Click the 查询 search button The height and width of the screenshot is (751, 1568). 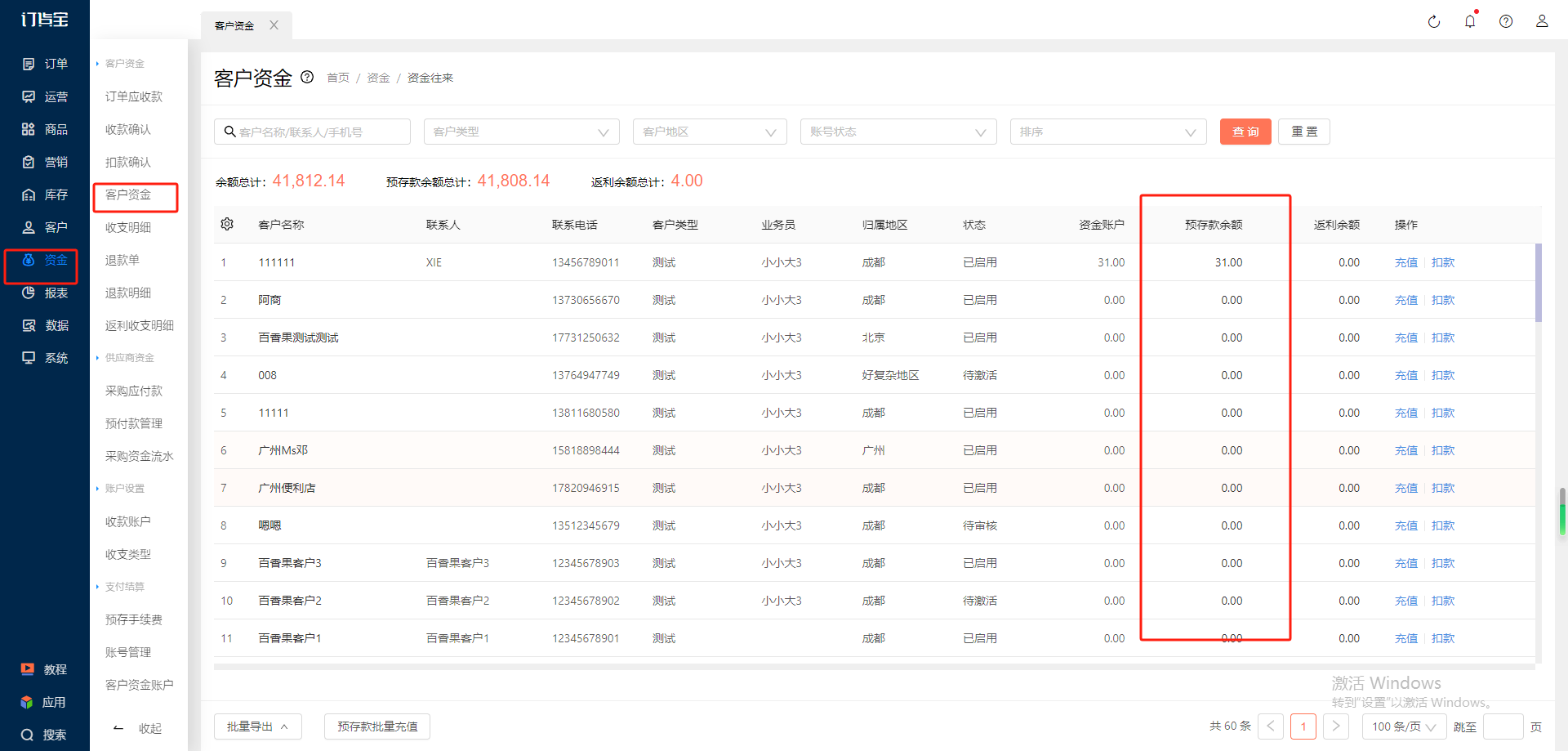coord(1245,132)
